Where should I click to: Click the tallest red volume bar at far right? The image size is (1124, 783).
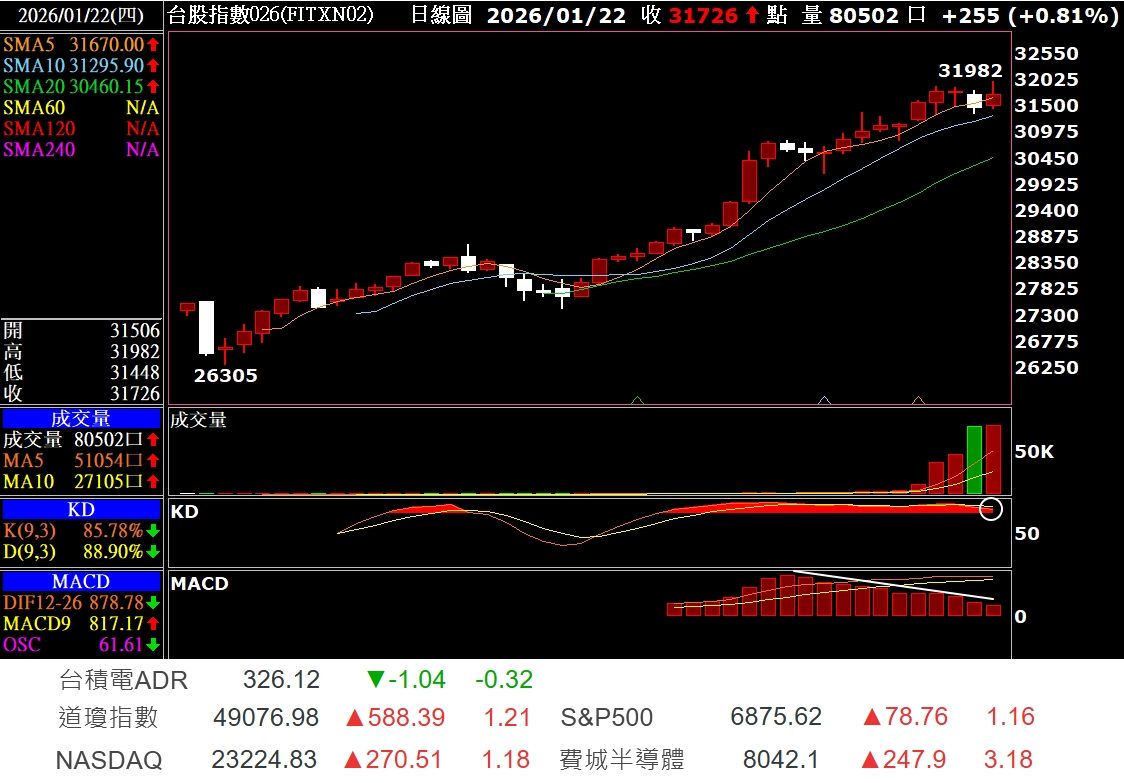[x=993, y=459]
